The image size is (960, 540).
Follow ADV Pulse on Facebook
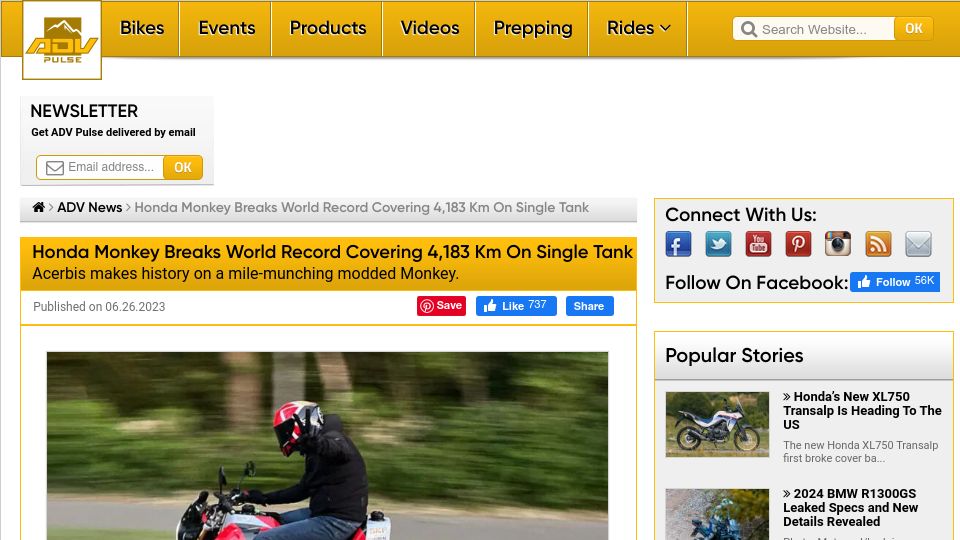click(x=894, y=282)
